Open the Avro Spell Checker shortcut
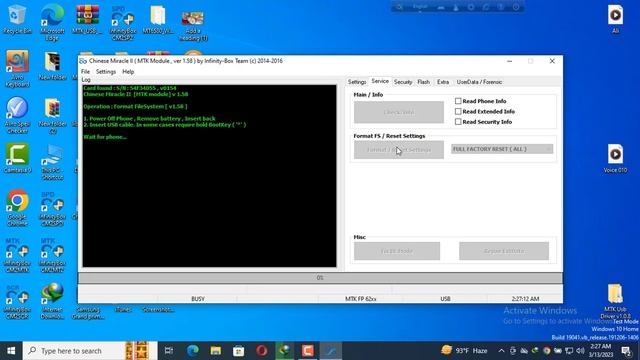 [x=17, y=115]
